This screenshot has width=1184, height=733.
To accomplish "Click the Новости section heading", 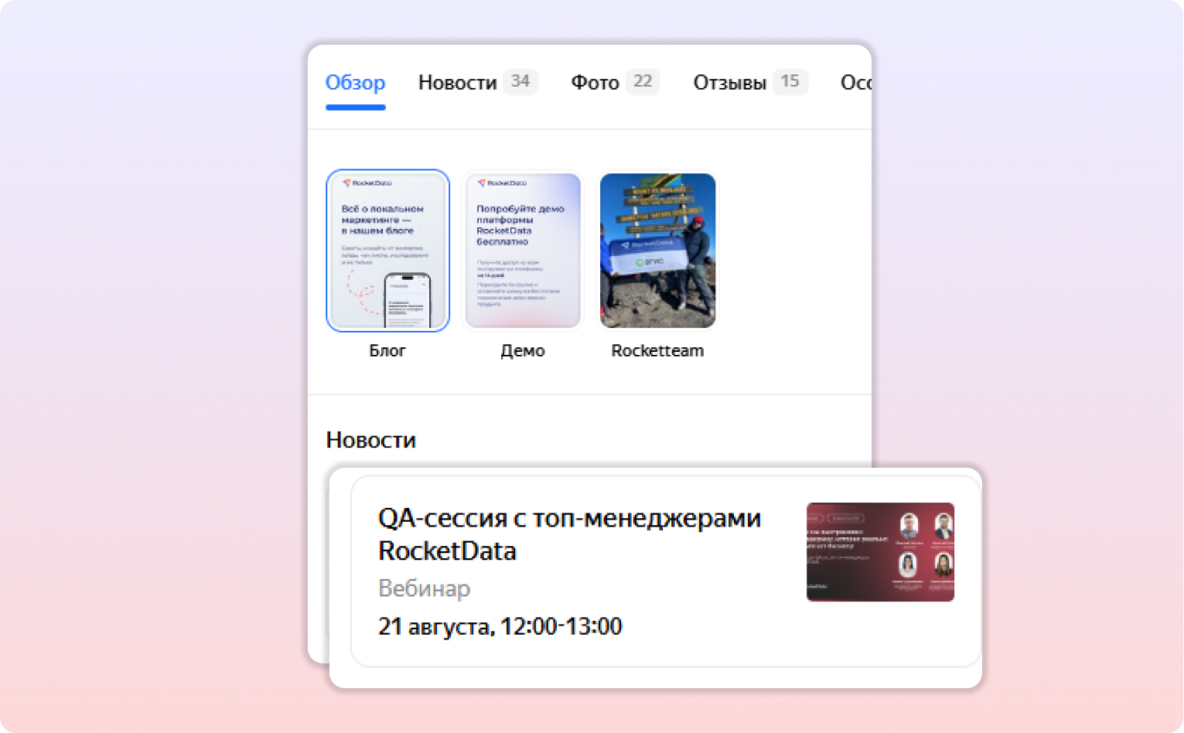I will point(371,440).
